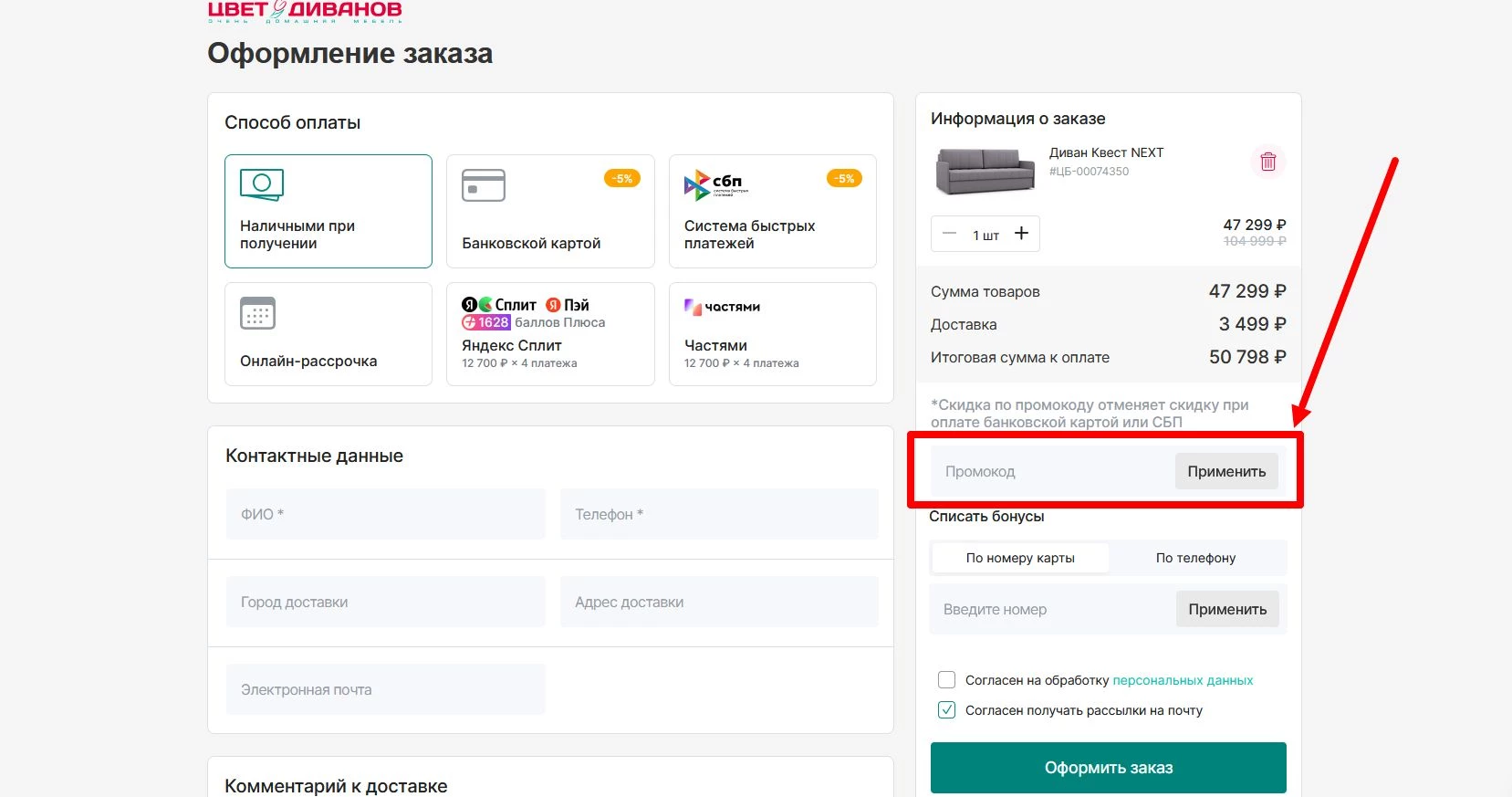
Task: Pick Яндекс Сплит payment option
Action: (x=550, y=334)
